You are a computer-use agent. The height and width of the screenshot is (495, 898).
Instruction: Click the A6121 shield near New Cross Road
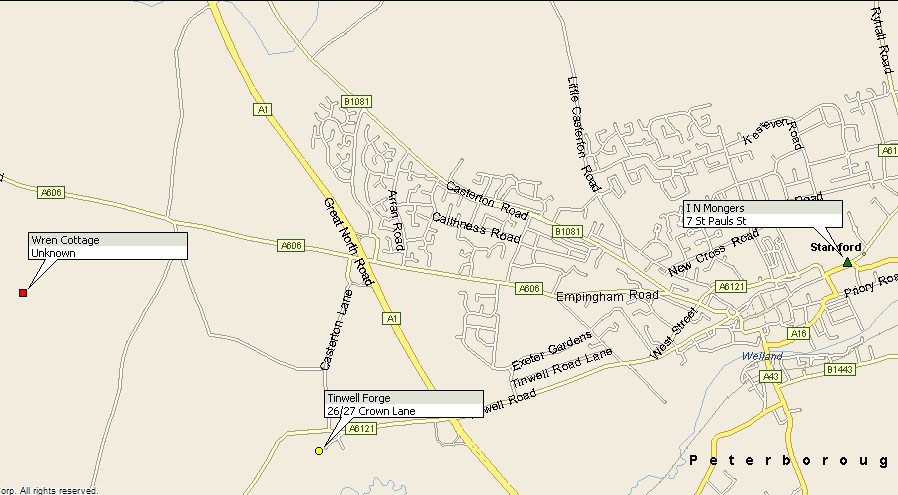click(x=731, y=286)
